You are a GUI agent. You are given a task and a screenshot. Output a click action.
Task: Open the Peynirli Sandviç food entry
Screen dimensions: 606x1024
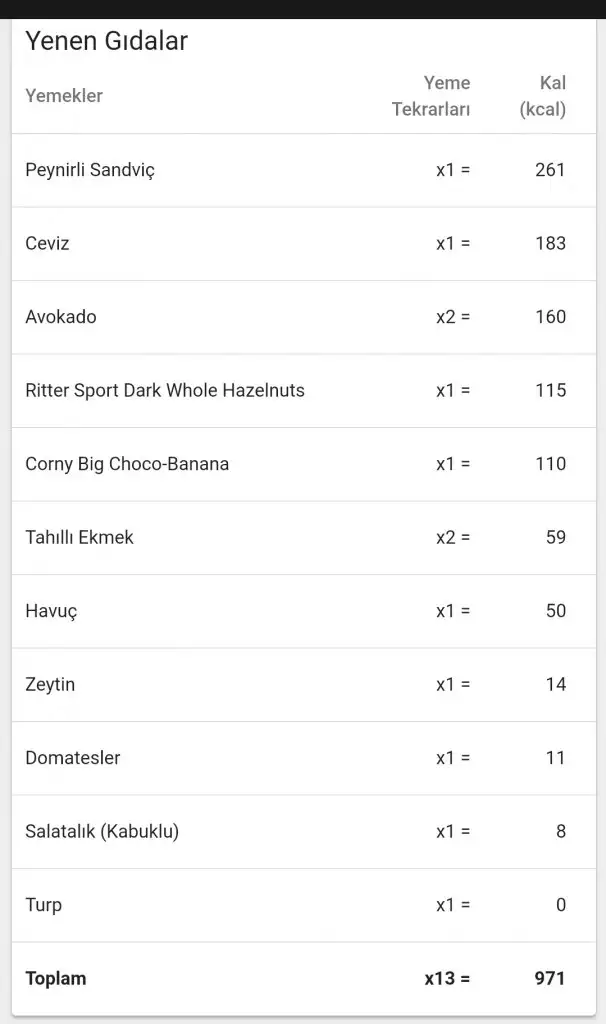90,170
